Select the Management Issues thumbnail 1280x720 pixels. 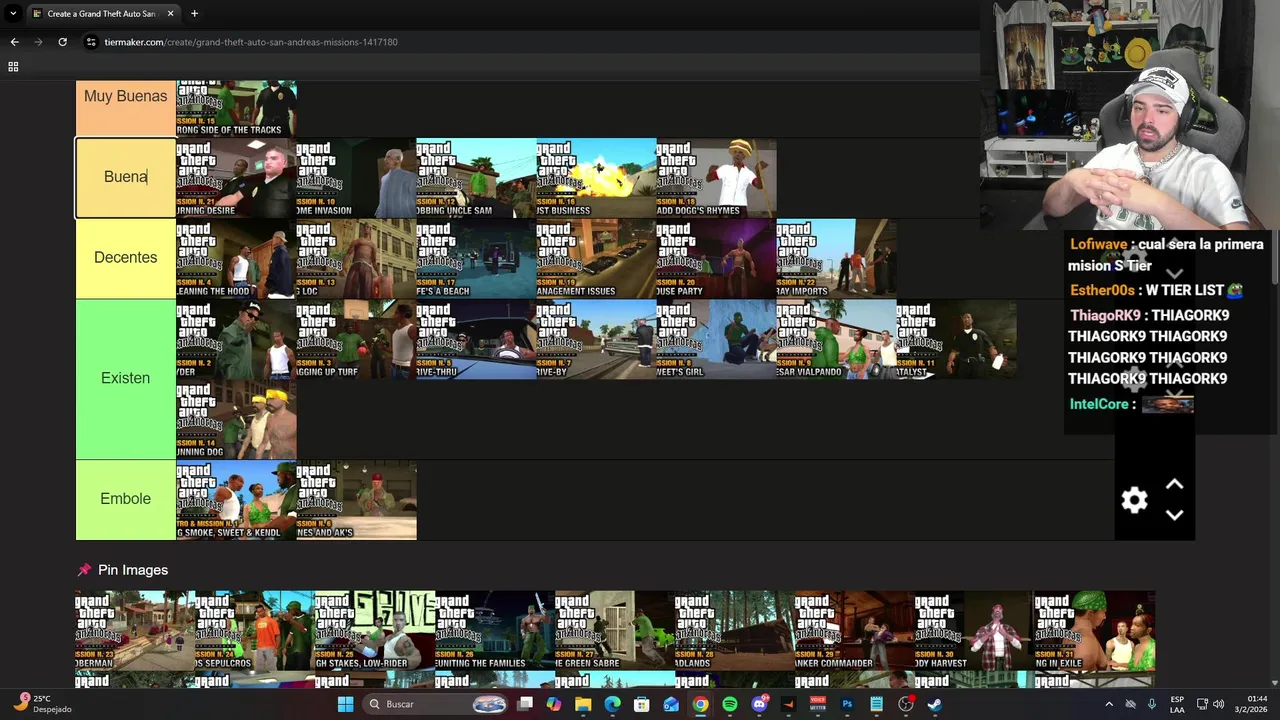click(596, 258)
